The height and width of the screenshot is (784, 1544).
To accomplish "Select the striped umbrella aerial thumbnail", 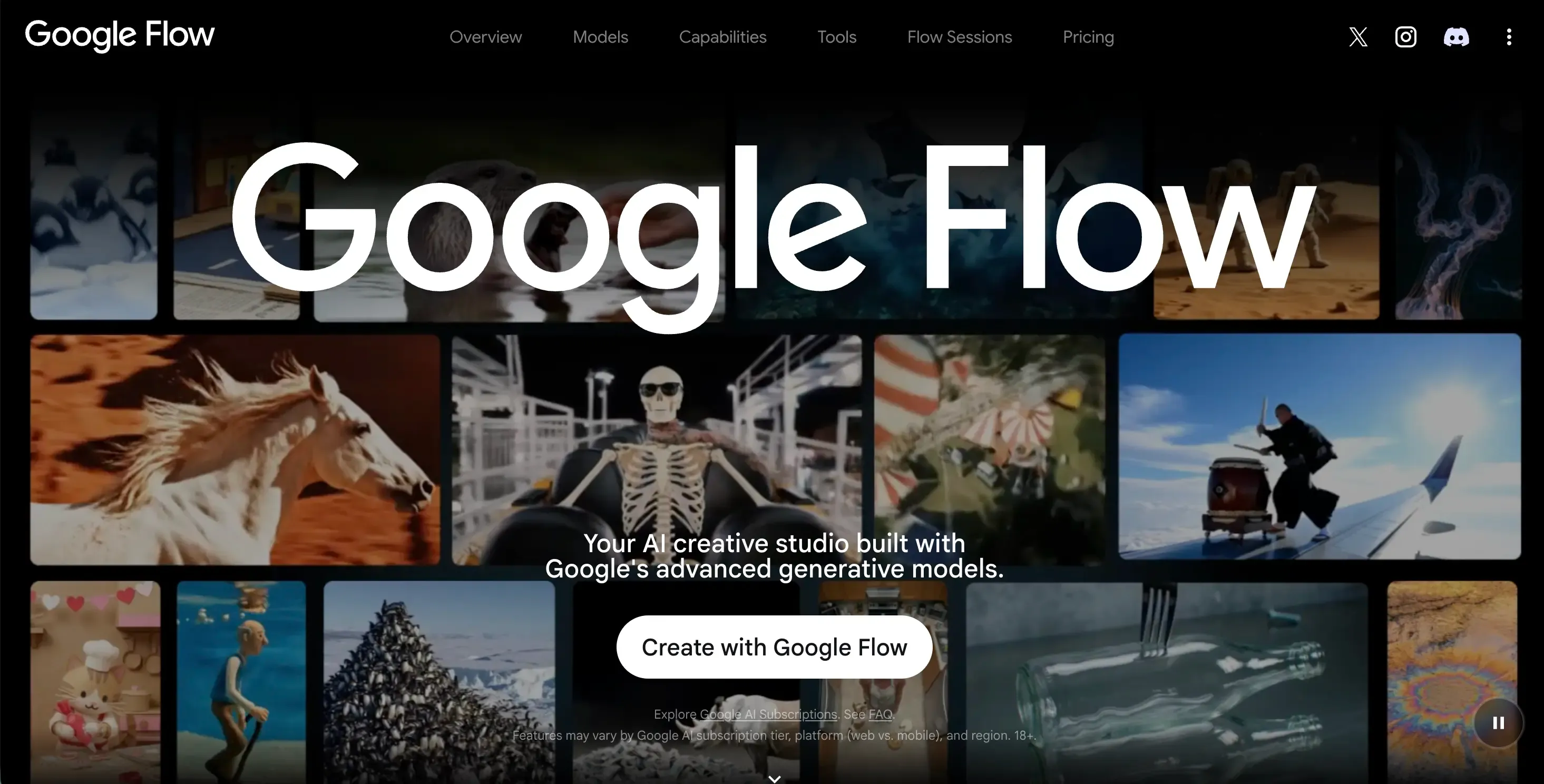I will (990, 449).
